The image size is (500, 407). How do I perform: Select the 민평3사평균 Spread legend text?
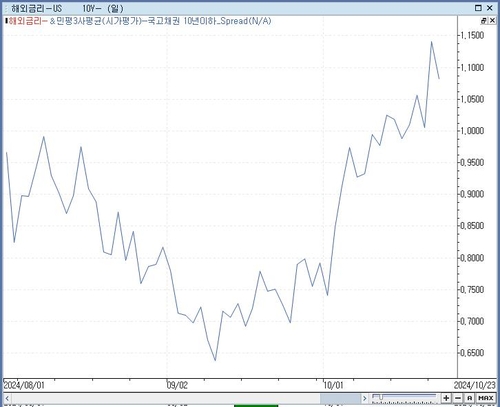[160, 21]
